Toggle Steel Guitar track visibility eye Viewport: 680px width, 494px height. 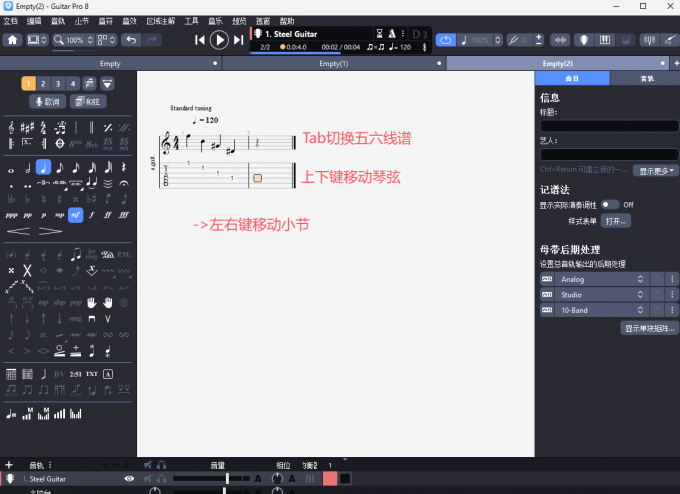pyautogui.click(x=129, y=479)
